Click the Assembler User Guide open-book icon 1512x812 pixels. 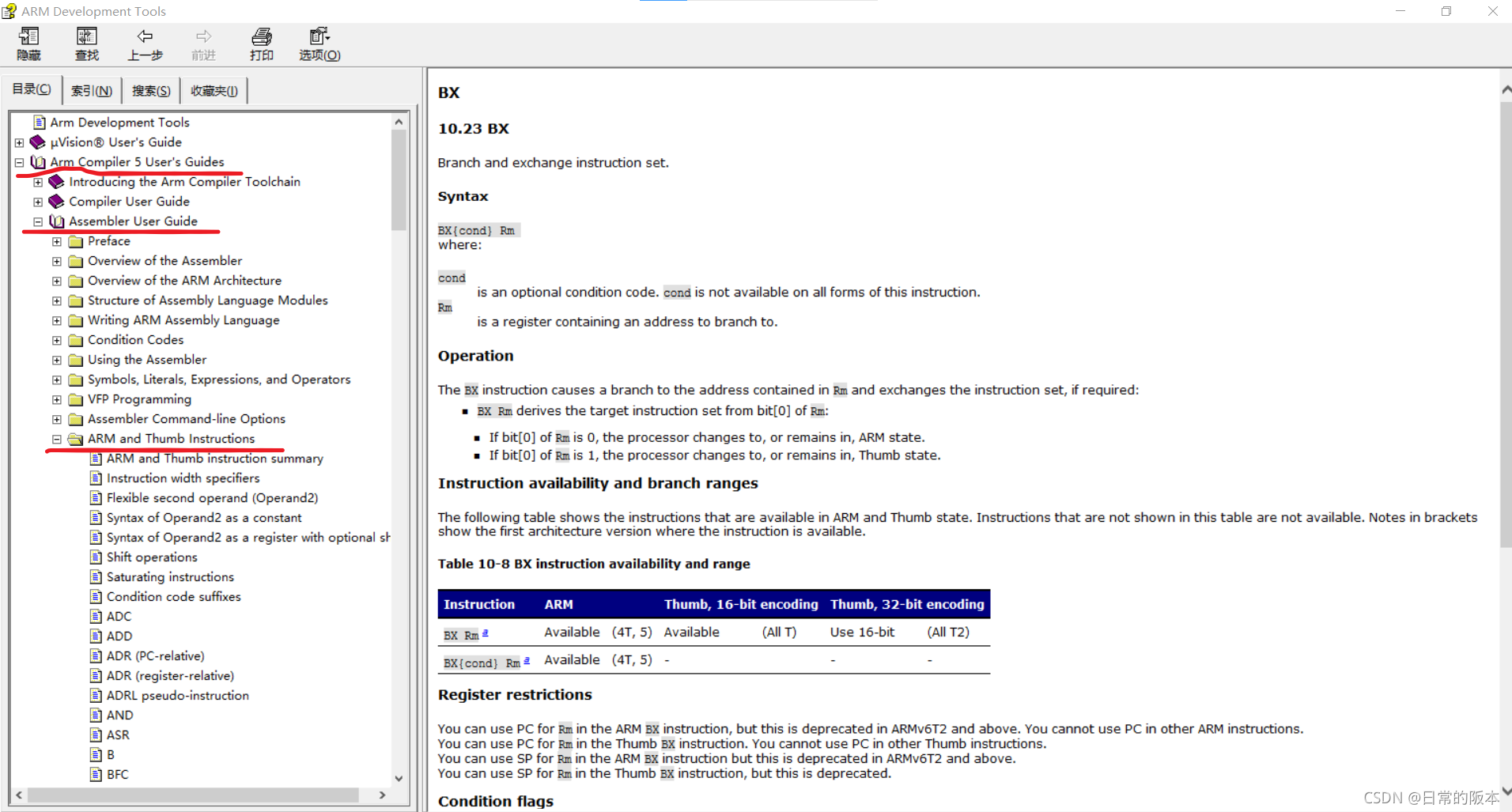coord(57,221)
